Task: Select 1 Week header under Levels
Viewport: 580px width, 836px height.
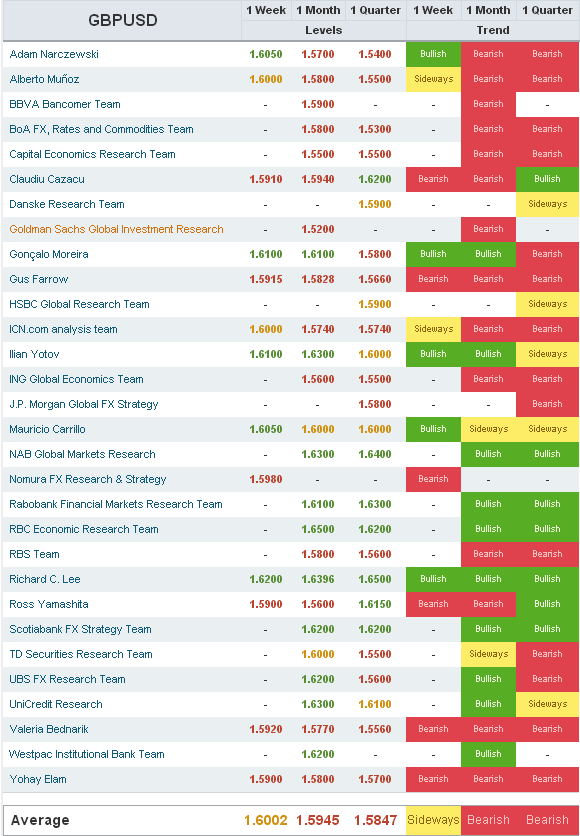Action: click(266, 10)
